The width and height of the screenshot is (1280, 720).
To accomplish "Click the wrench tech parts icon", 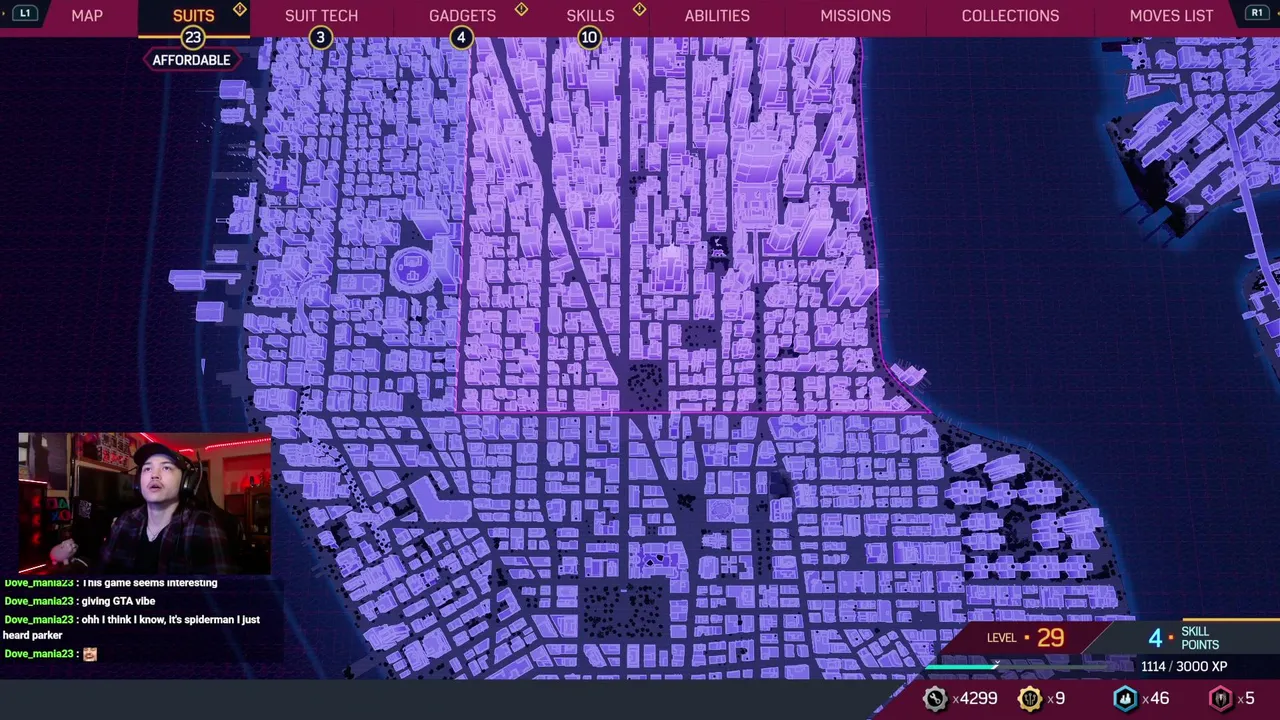I will 934,699.
